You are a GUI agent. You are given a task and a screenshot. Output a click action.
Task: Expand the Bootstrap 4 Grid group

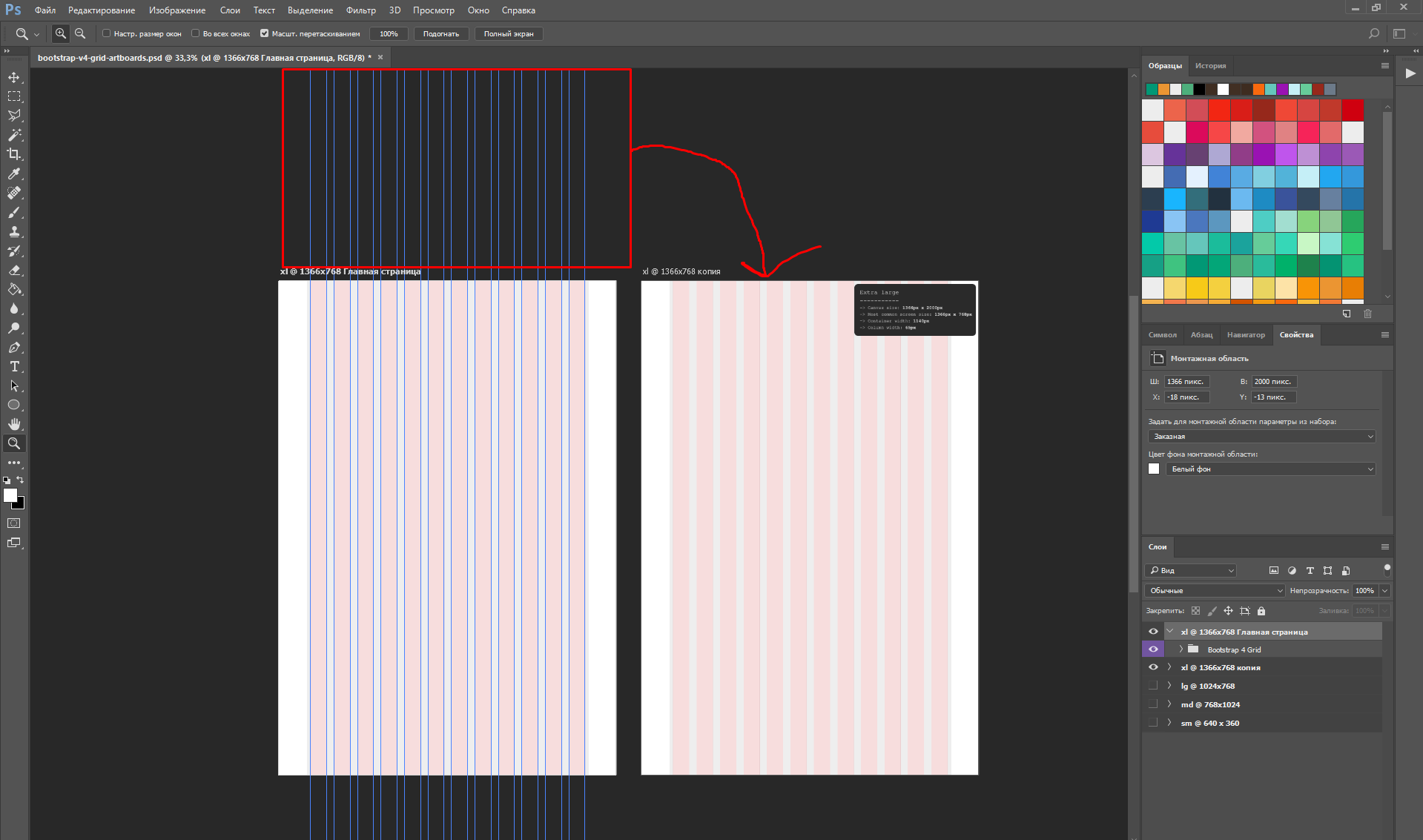click(x=1181, y=649)
